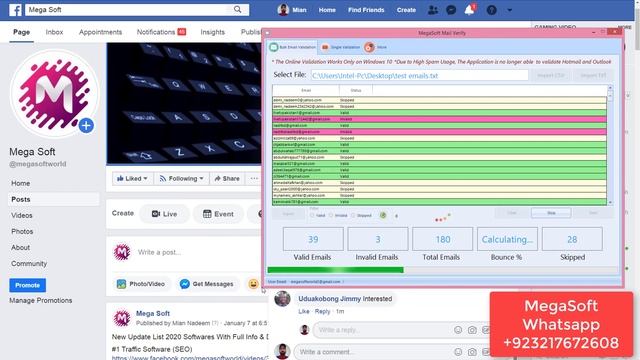Image resolution: width=640 pixels, height=360 pixels.
Task: Open friend requests icon in top bar
Action: (433, 10)
